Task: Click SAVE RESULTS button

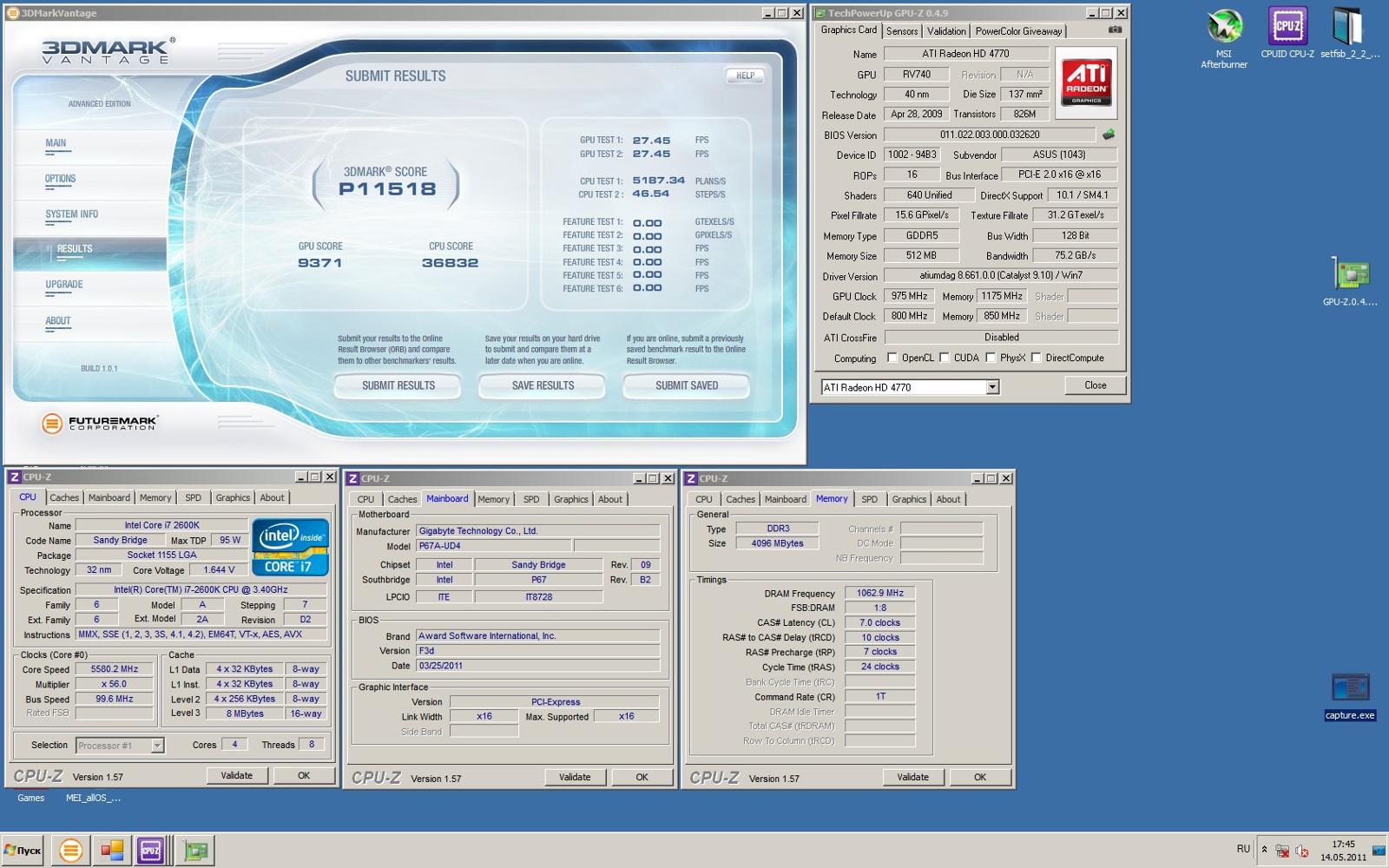Action: [x=543, y=386]
